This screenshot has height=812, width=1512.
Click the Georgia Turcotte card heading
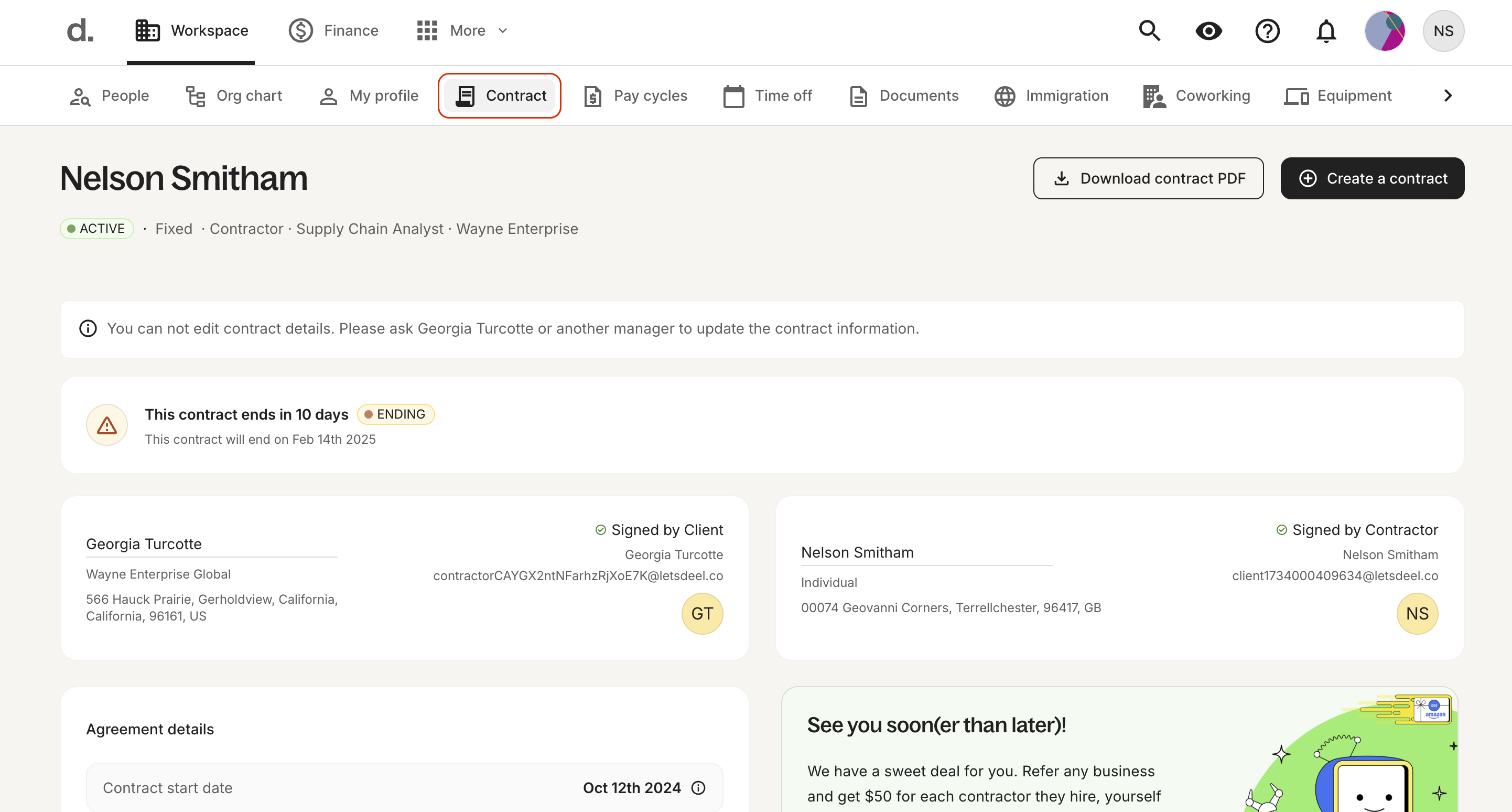coord(144,544)
